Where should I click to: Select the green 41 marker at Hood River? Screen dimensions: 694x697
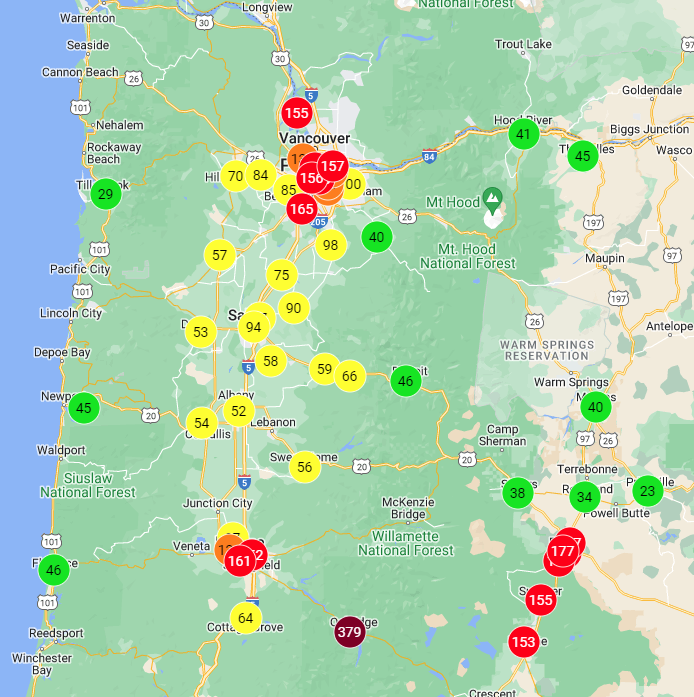coord(524,134)
